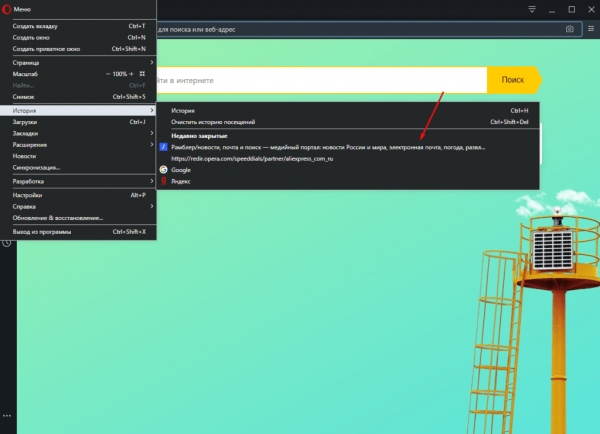The height and width of the screenshot is (434, 600).
Task: Click the Opera logo menu icon
Action: coord(7,9)
